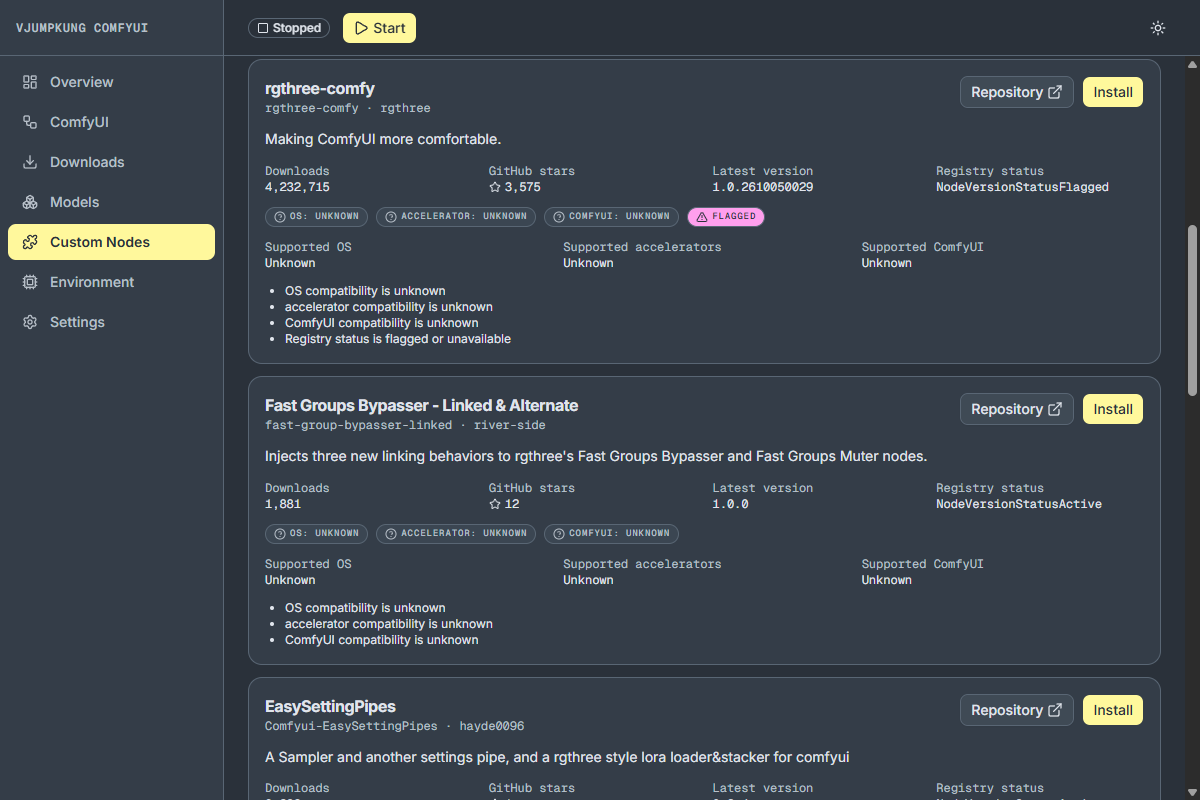Viewport: 1200px width, 800px height.
Task: Click the star icon beside 12
Action: 494,504
